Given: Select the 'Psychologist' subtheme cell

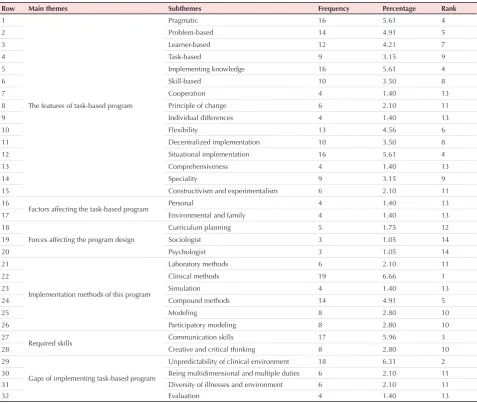Looking at the screenshot, I should (187, 252).
